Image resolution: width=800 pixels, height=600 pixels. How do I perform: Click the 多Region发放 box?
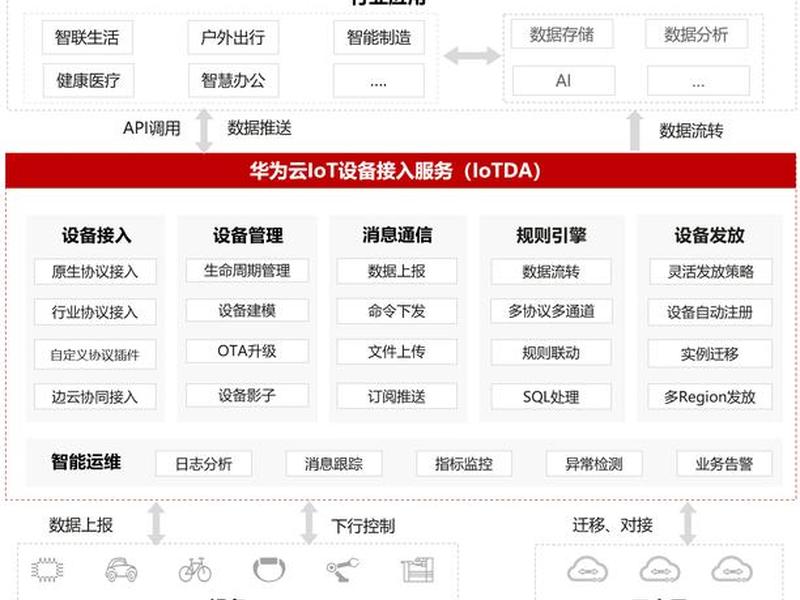click(x=710, y=397)
